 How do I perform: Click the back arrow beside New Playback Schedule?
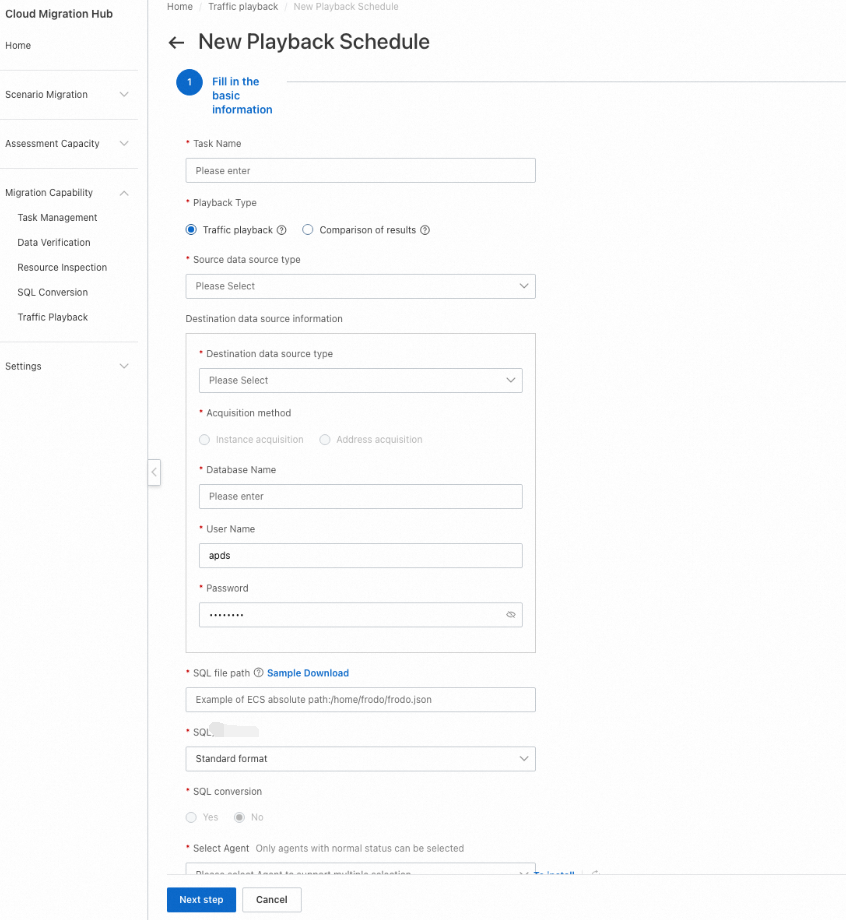coord(177,43)
